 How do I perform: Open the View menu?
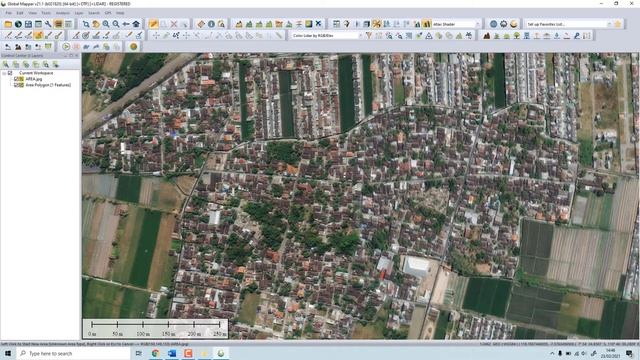[x=32, y=13]
